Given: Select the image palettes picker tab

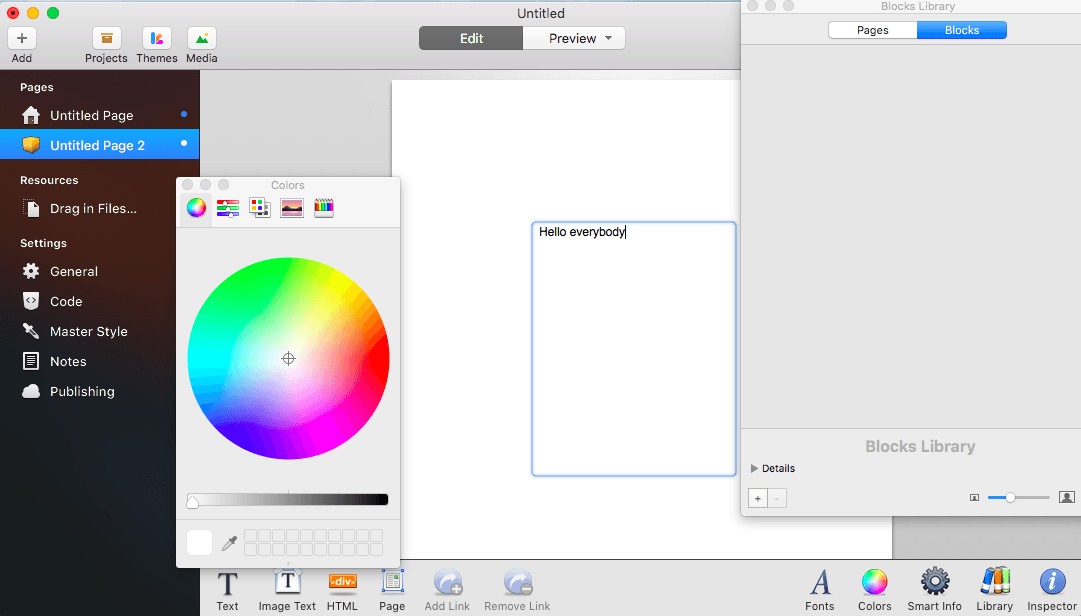Looking at the screenshot, I should pos(292,207).
